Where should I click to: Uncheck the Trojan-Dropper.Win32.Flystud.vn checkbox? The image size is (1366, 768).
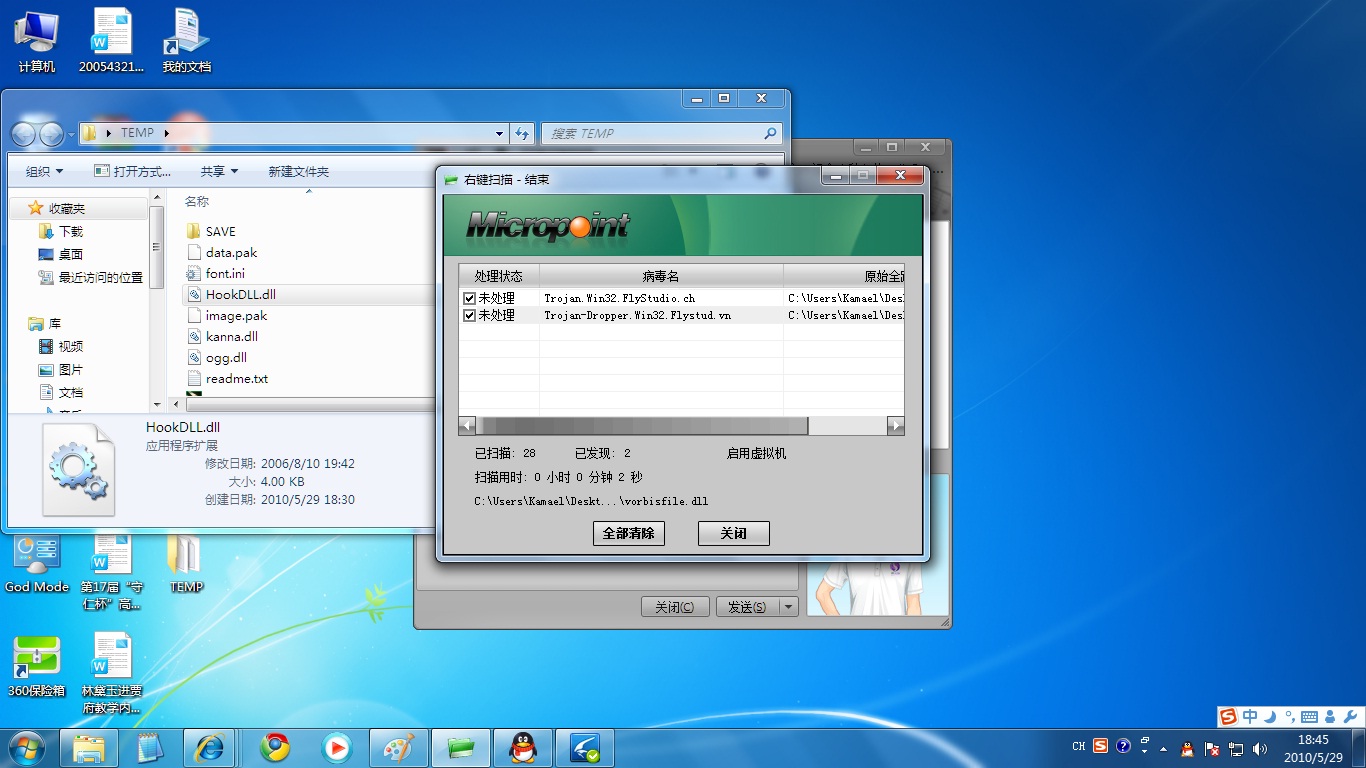pos(469,315)
